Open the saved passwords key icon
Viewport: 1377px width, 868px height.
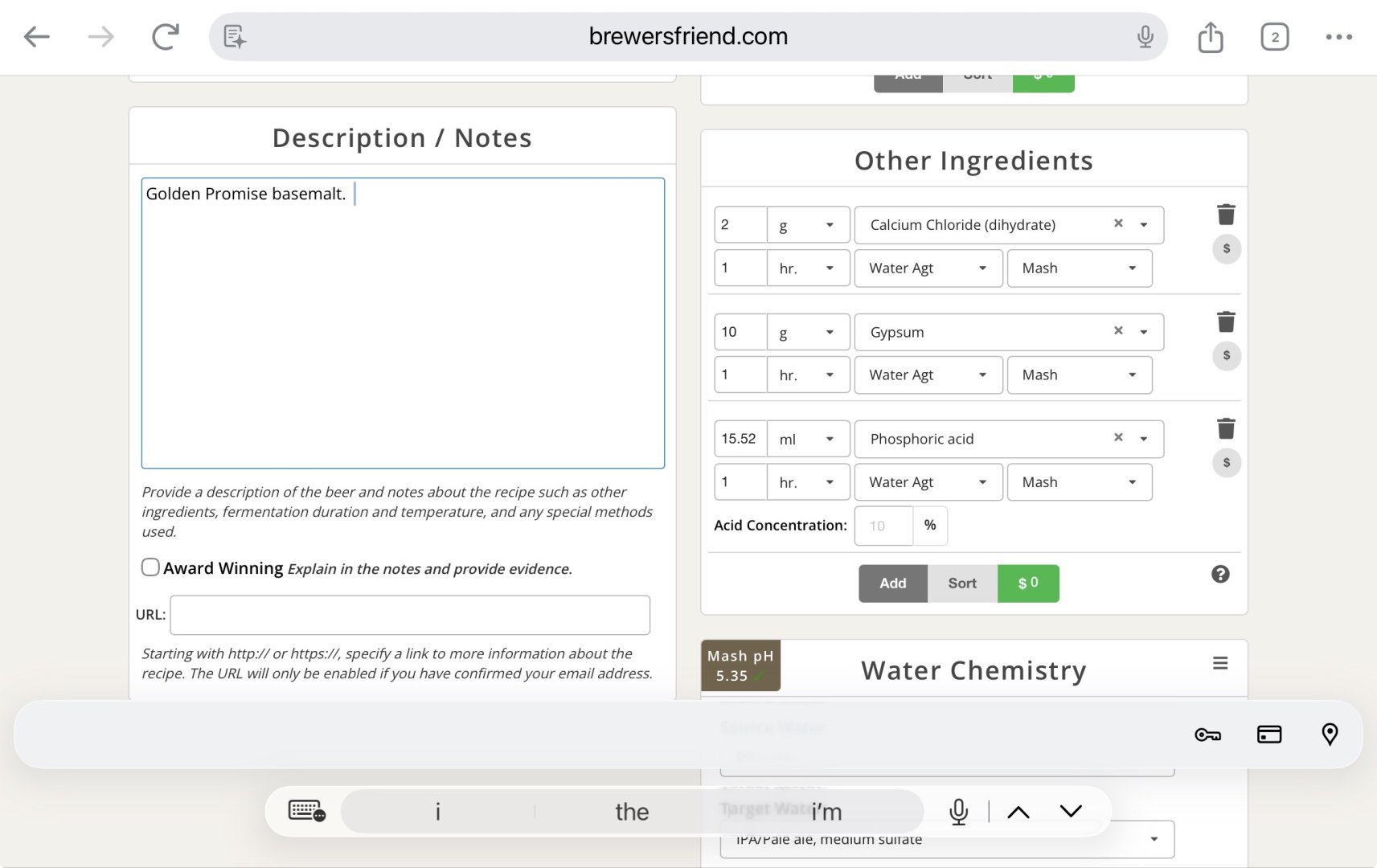pyautogui.click(x=1207, y=735)
